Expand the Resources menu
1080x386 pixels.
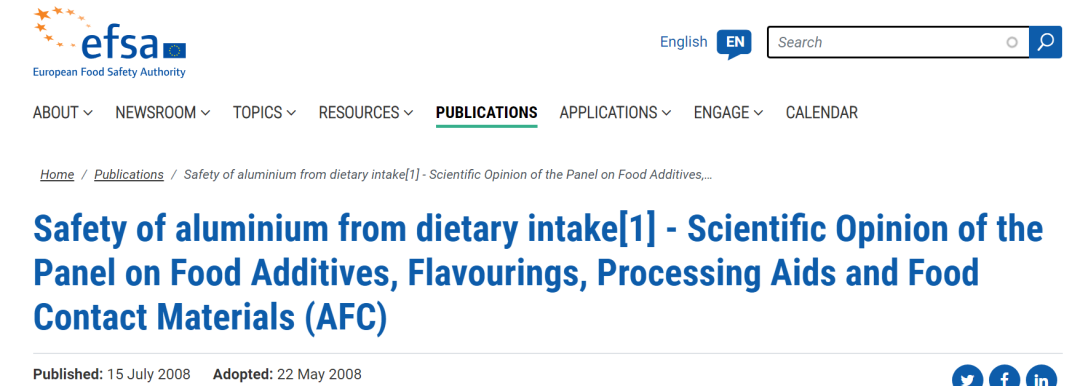pos(366,112)
